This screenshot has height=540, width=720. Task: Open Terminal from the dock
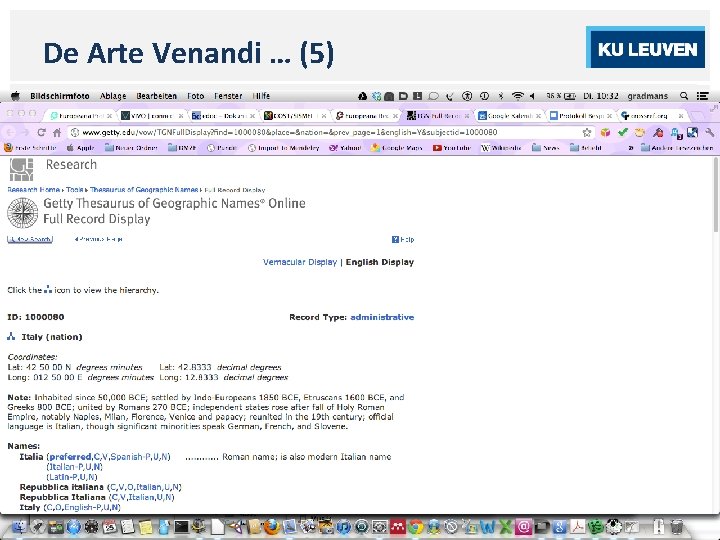coord(181,527)
